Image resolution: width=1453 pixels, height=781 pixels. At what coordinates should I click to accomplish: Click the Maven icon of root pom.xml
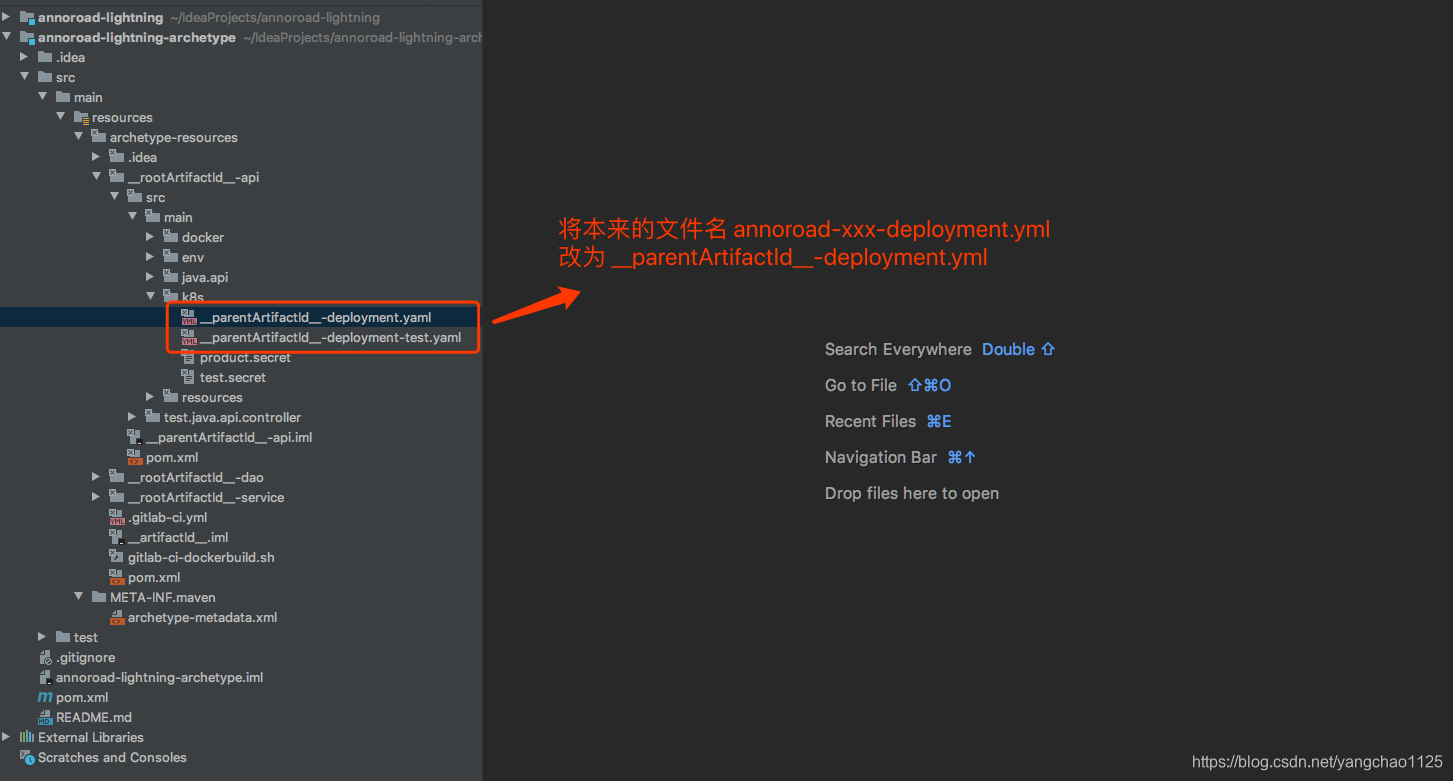pyautogui.click(x=45, y=697)
